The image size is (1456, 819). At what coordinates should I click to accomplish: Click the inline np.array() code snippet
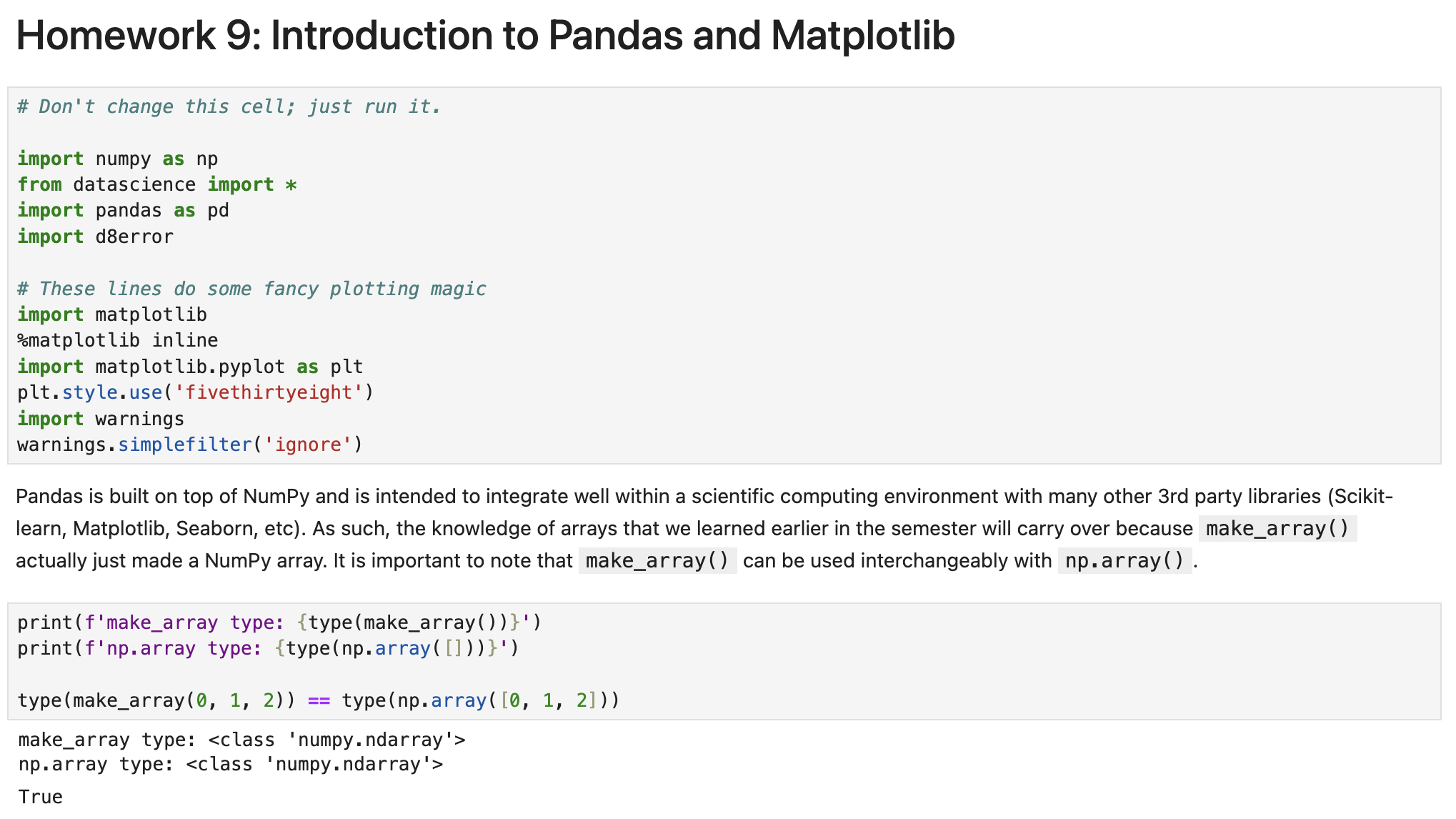coord(1125,560)
